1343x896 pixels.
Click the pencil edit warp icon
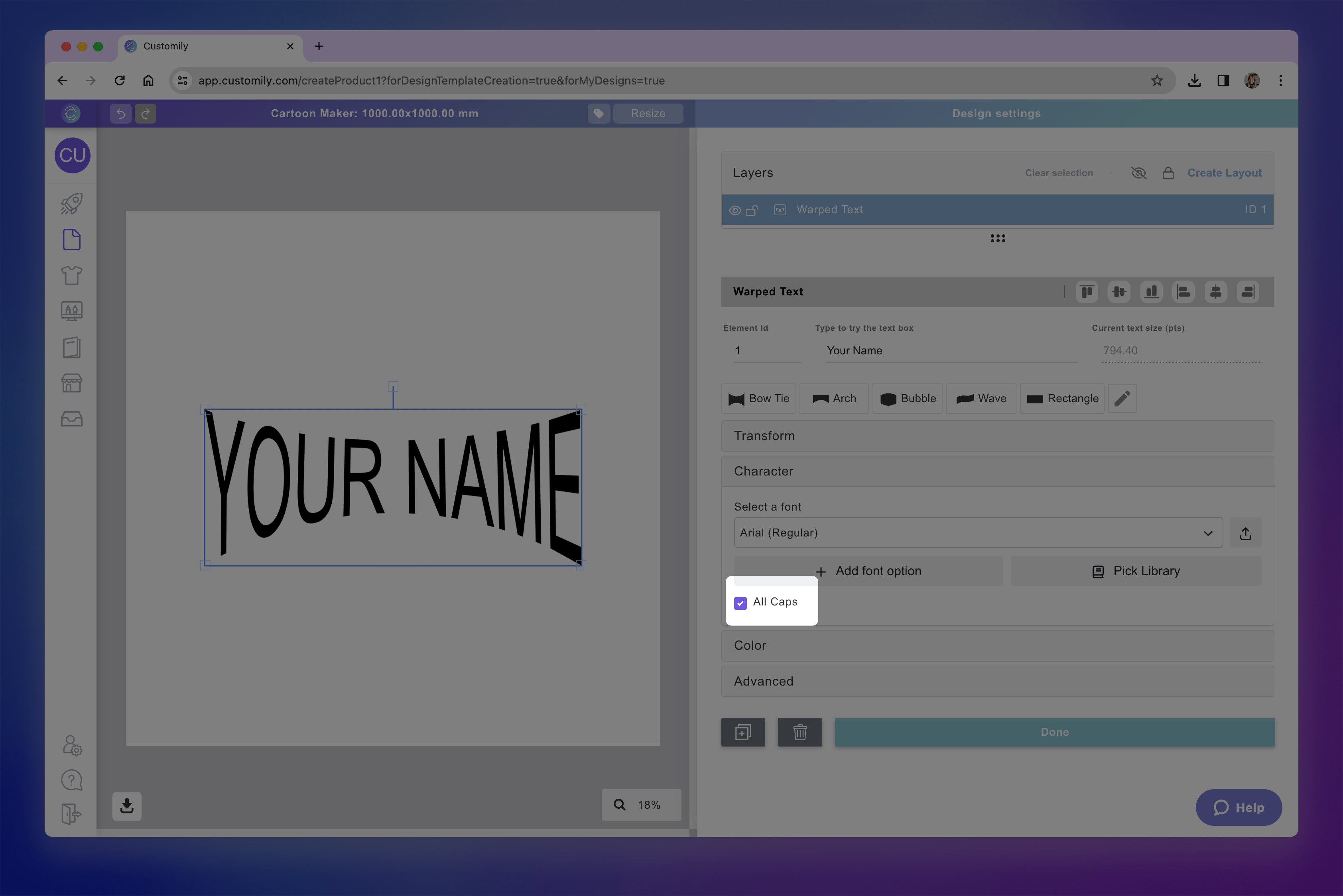pos(1122,398)
